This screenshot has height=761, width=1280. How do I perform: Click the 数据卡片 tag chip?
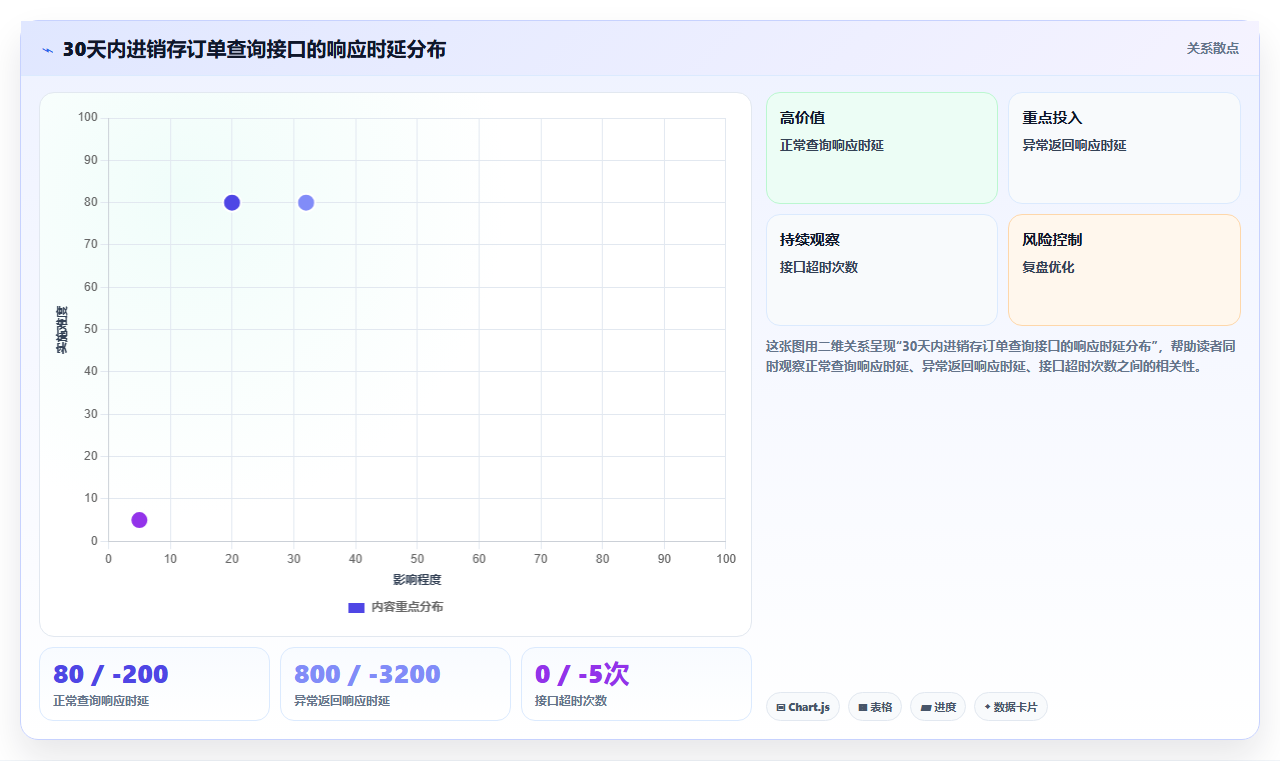[x=1010, y=707]
